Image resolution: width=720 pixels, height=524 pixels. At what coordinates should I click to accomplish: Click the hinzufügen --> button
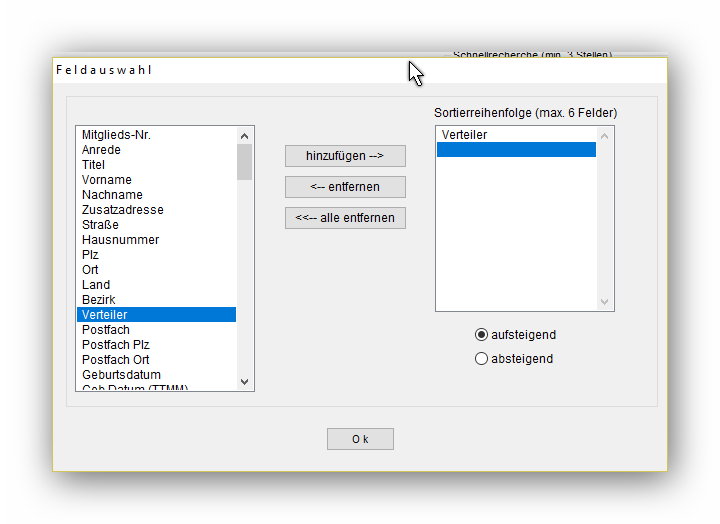(x=345, y=156)
